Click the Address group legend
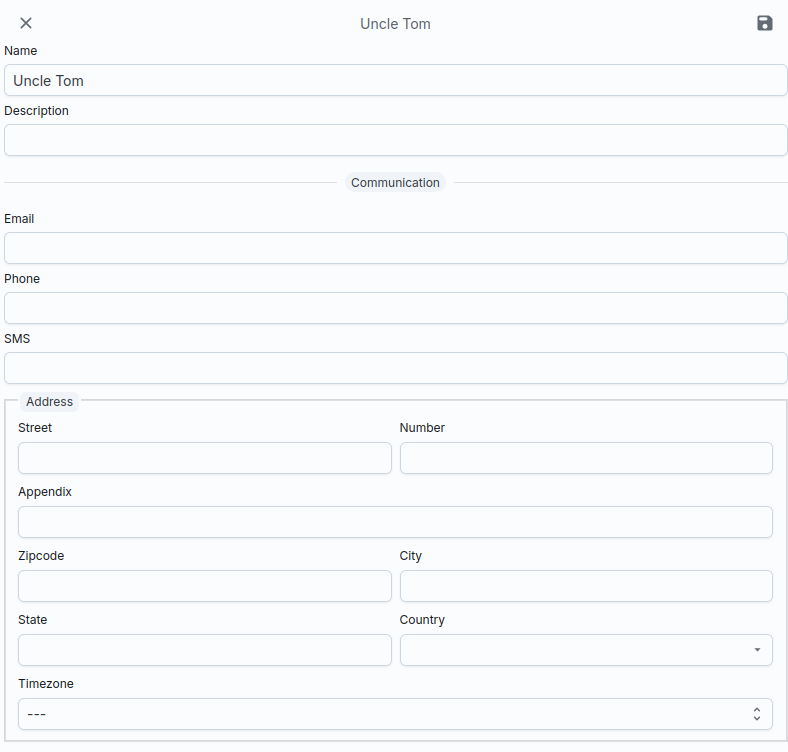This screenshot has width=788, height=752. click(49, 402)
